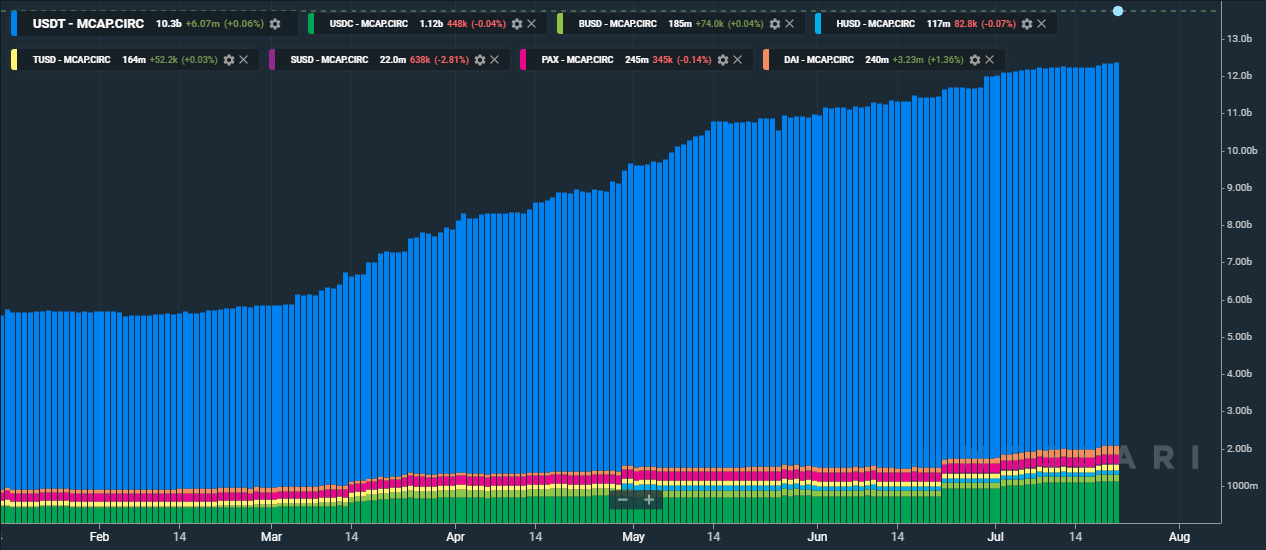Screen dimensions: 1266x550
Task: Open PAX series settings gear
Action: click(x=723, y=60)
